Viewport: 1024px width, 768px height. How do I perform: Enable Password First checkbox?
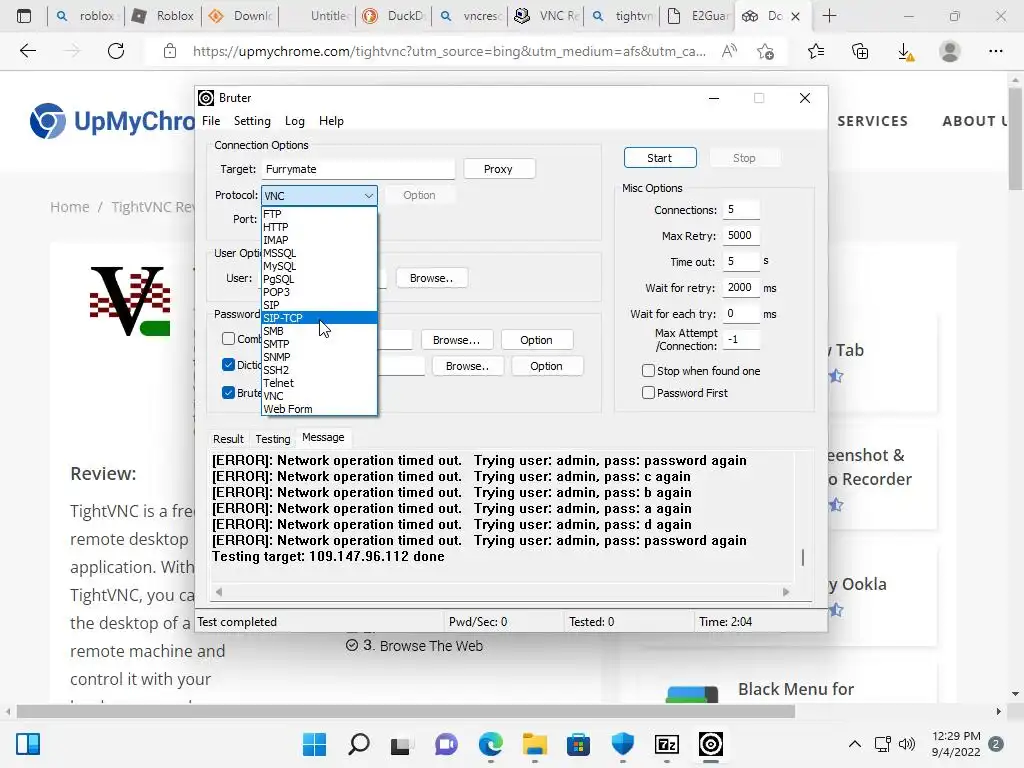(648, 392)
